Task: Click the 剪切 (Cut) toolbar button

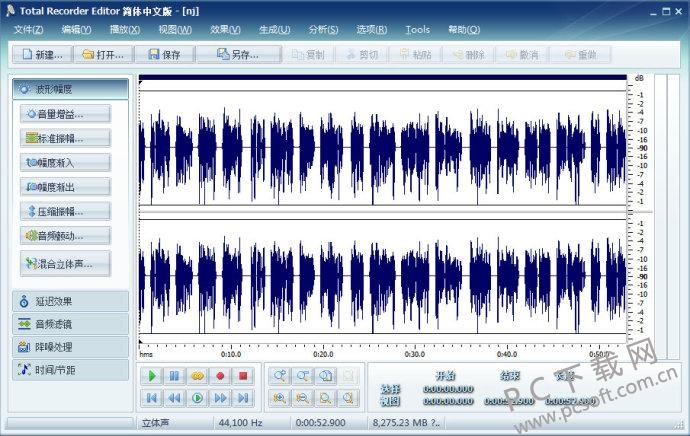Action: 362,55
